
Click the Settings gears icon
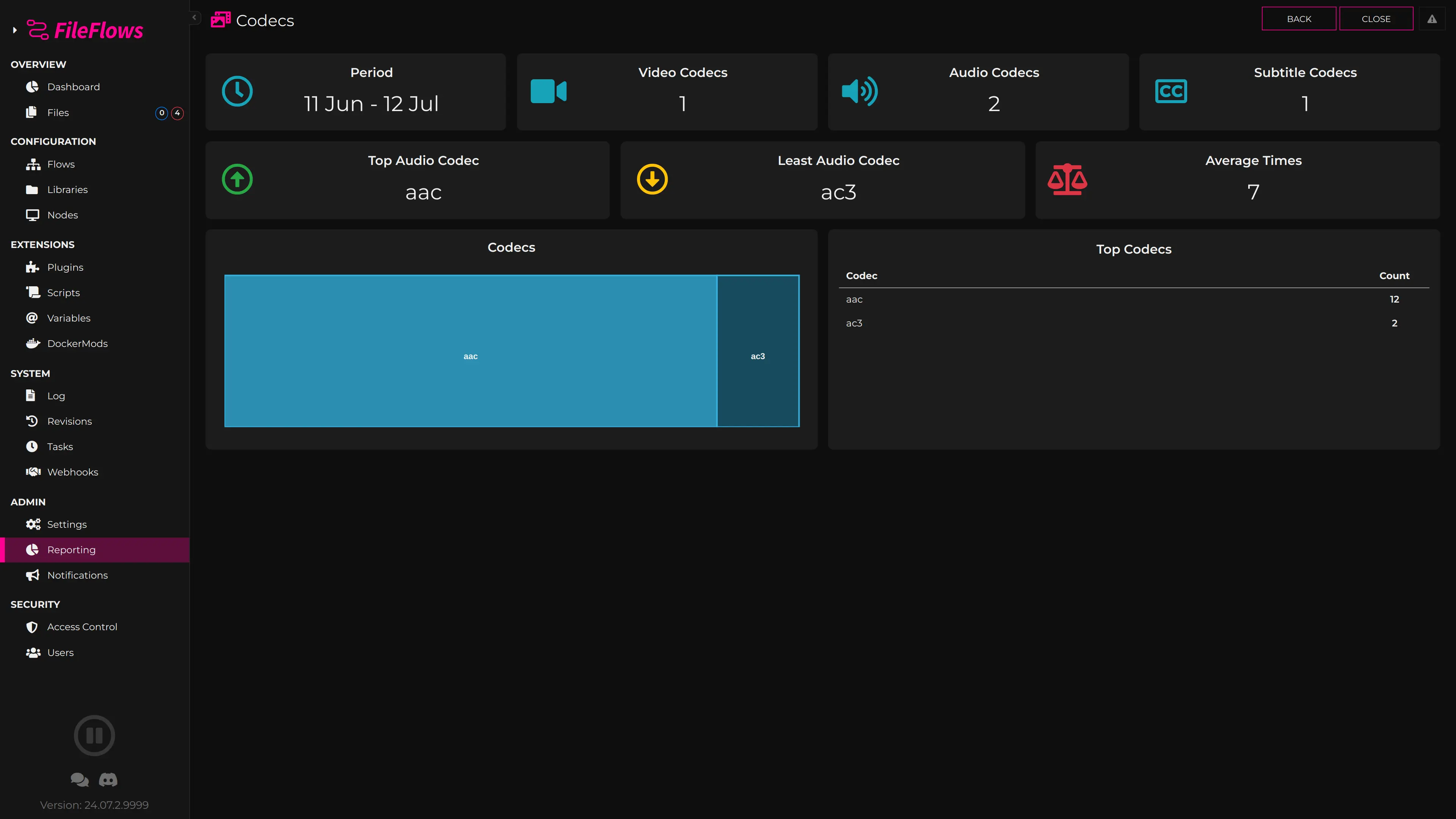coord(33,524)
